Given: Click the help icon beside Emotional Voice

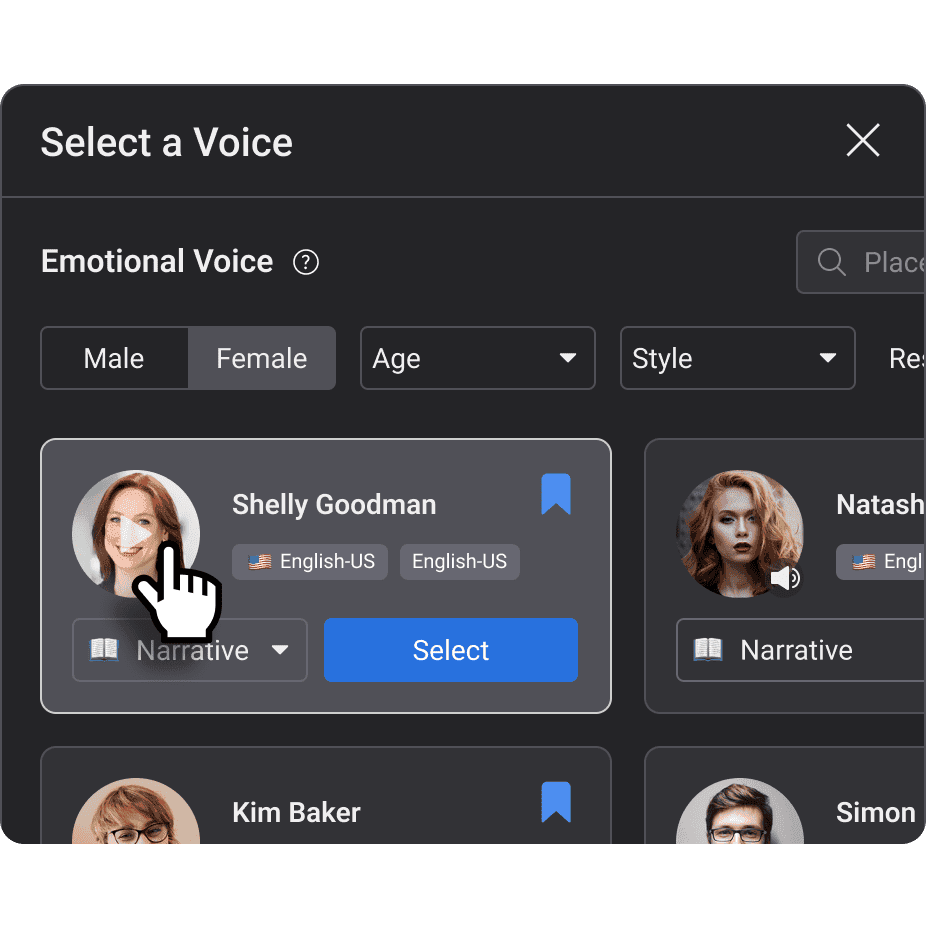Looking at the screenshot, I should tap(305, 262).
